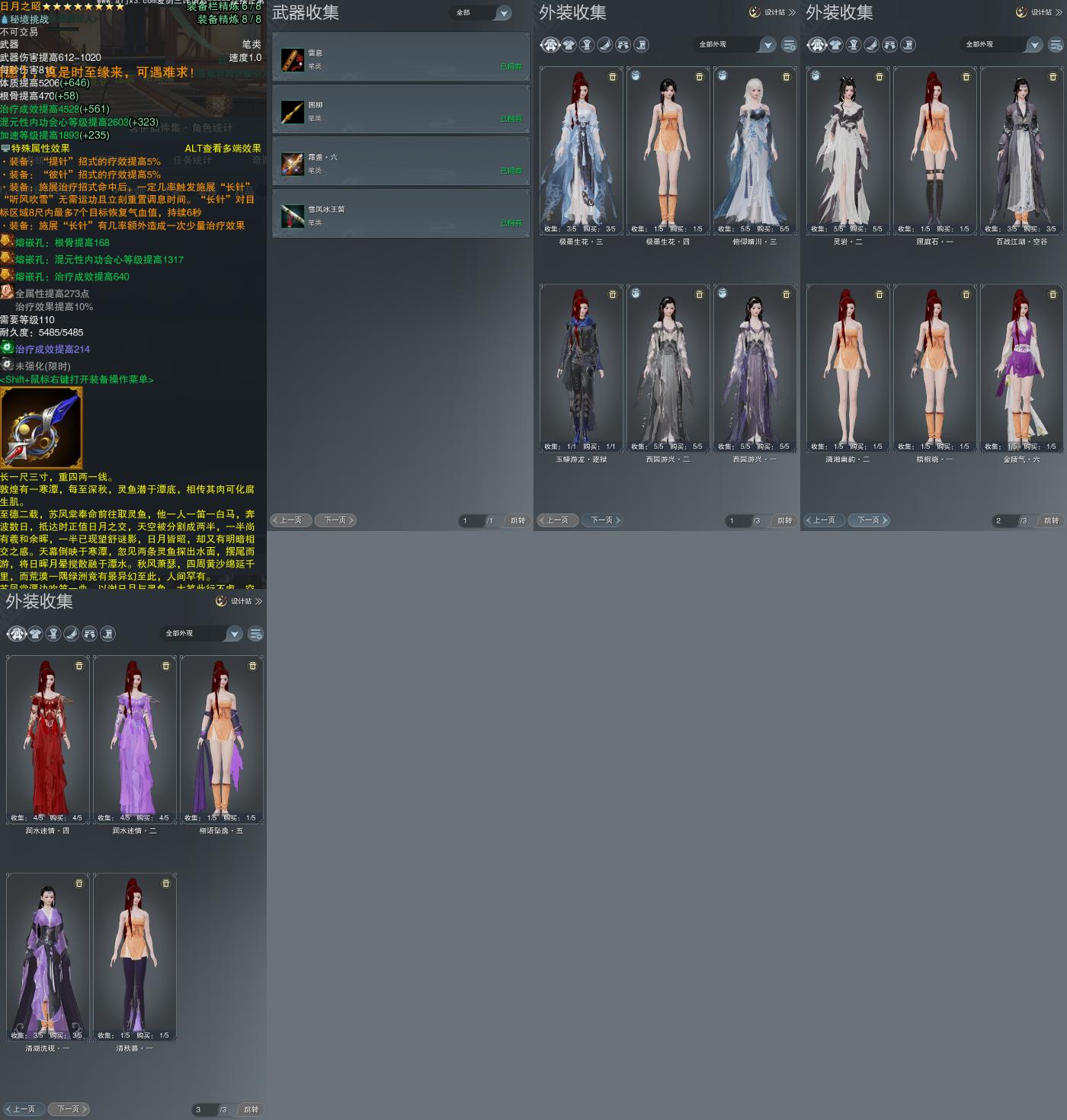This screenshot has height=1120, width=1067.
Task: Click 上一页 in page 3/3 outfit panel
Action: pyautogui.click(x=24, y=1109)
